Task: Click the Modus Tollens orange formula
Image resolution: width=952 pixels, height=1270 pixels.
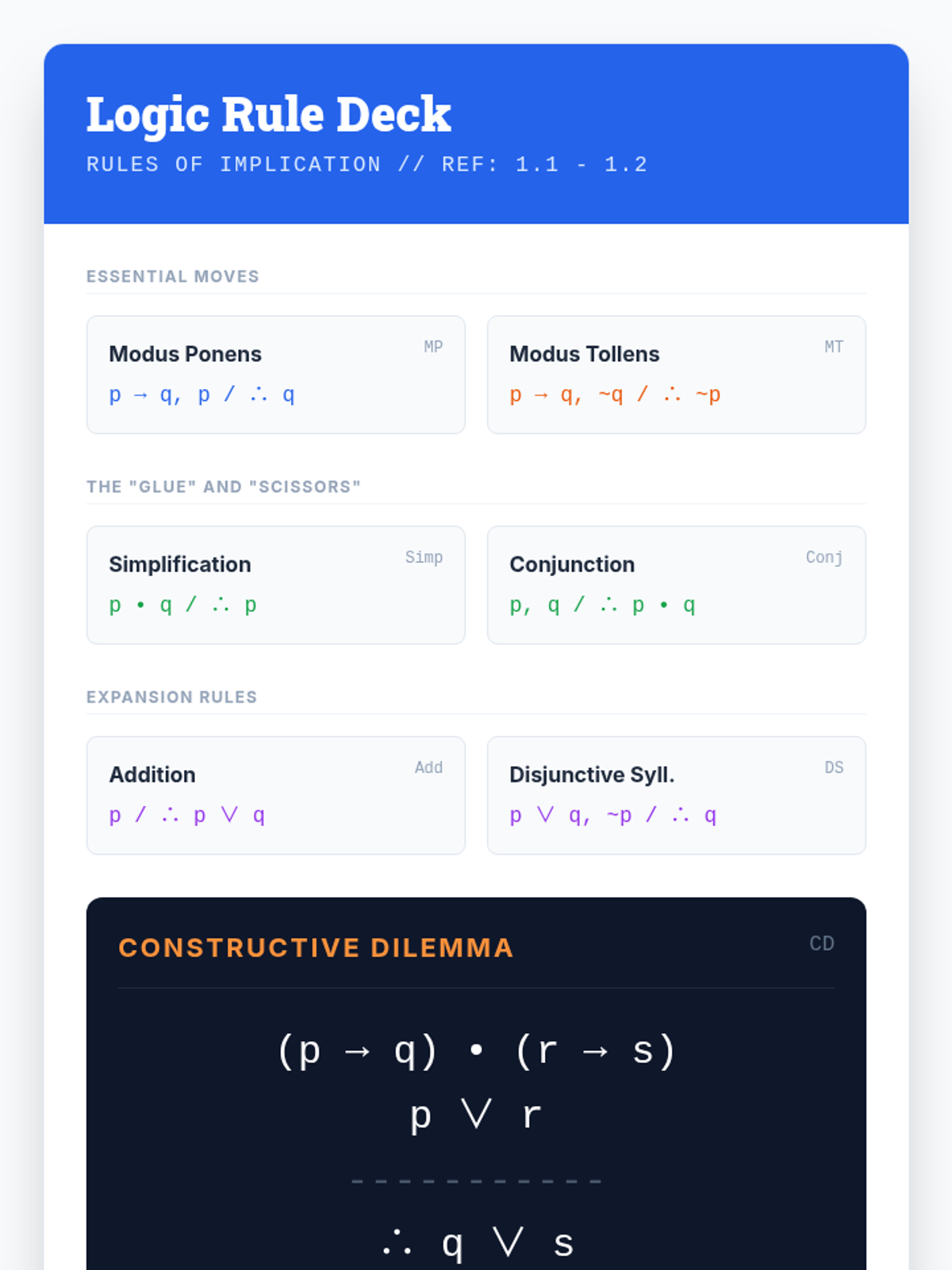Action: pos(615,394)
